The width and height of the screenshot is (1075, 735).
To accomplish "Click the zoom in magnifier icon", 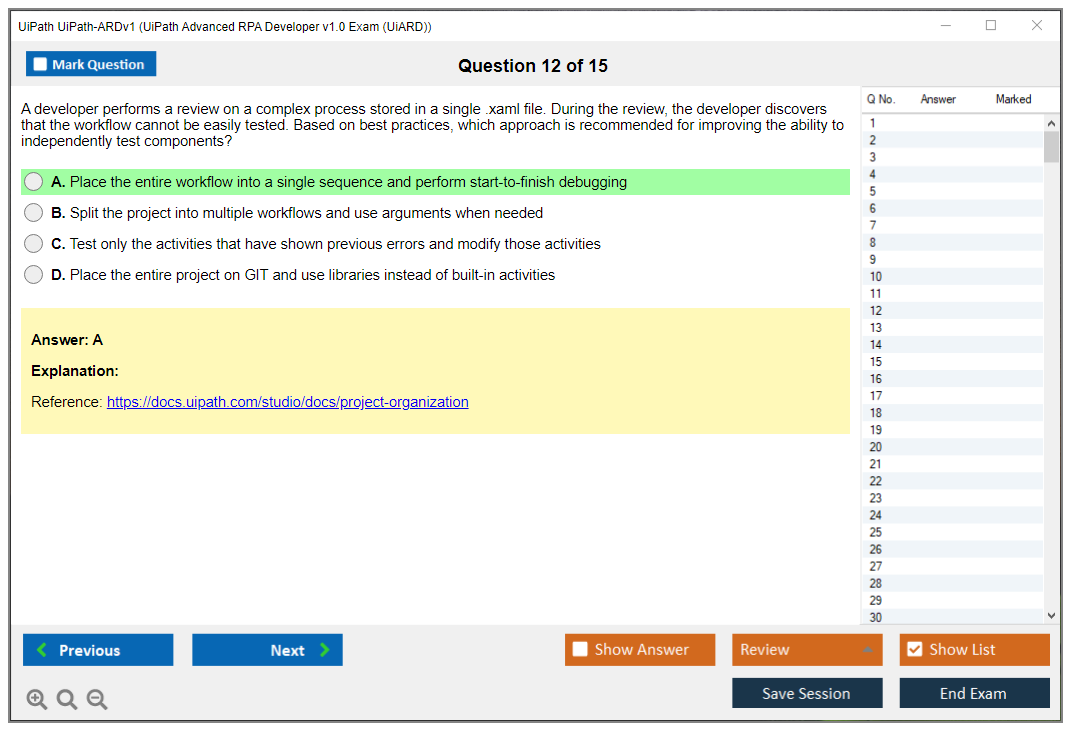I will (37, 700).
